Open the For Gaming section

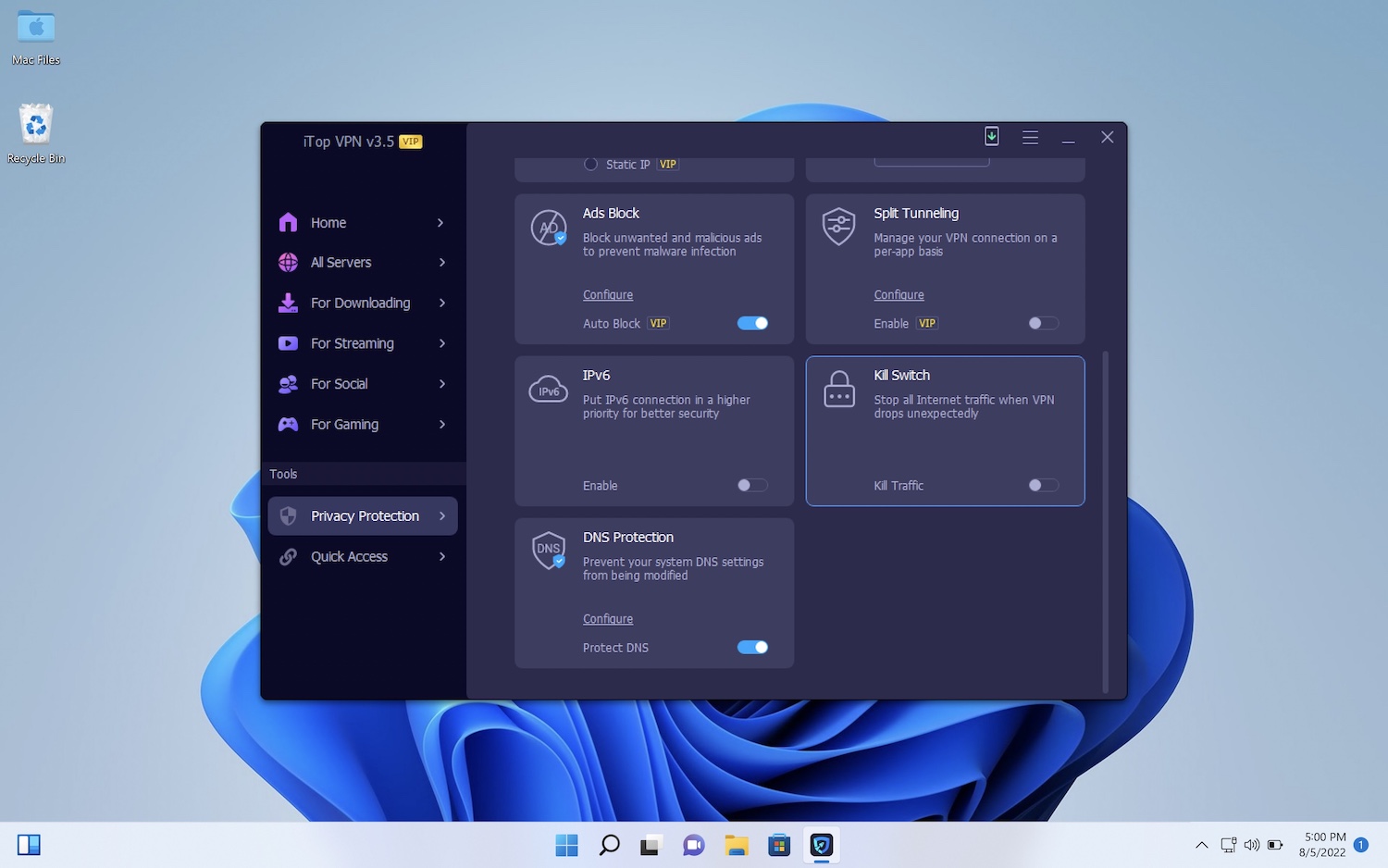point(344,425)
